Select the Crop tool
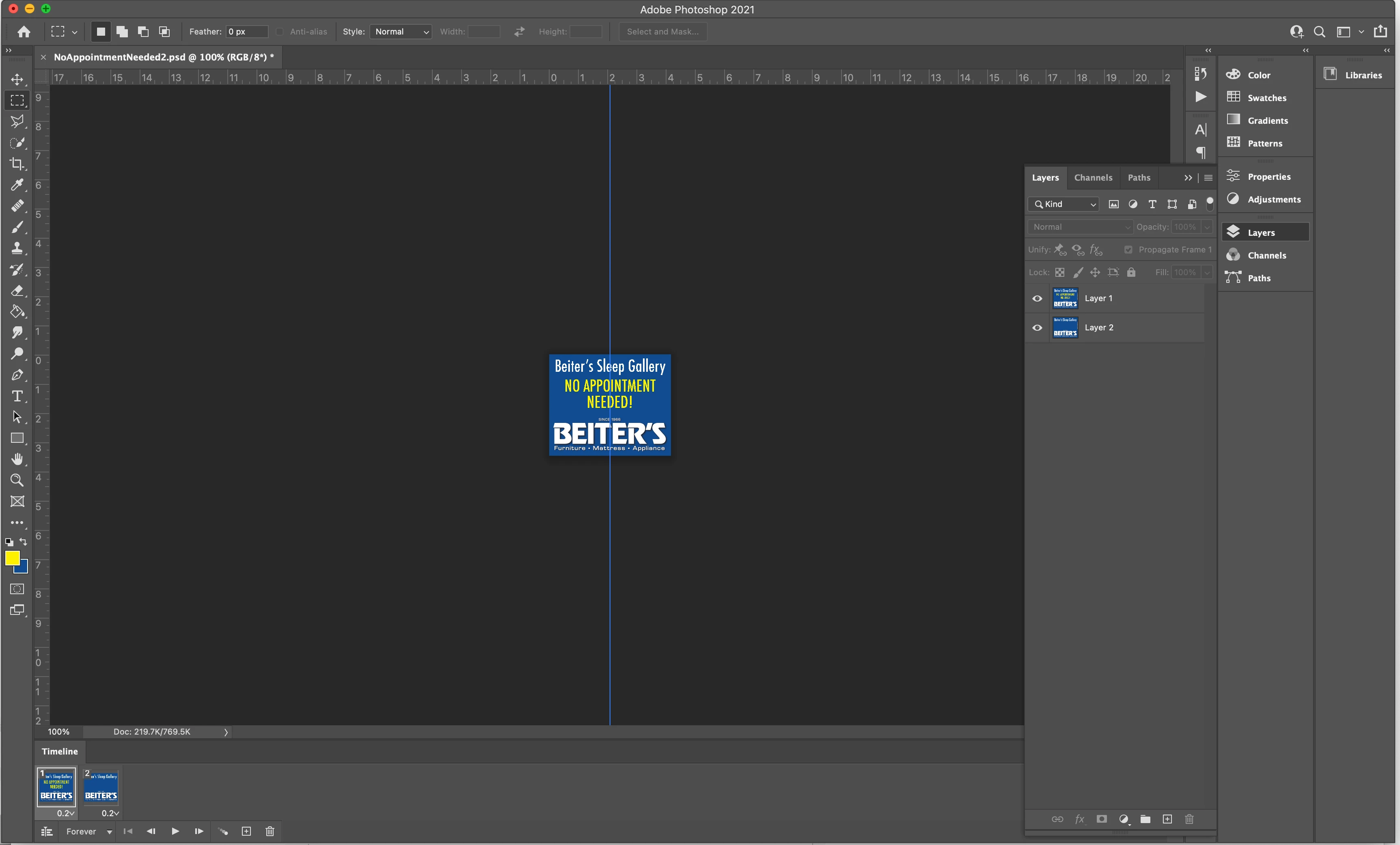 [17, 164]
